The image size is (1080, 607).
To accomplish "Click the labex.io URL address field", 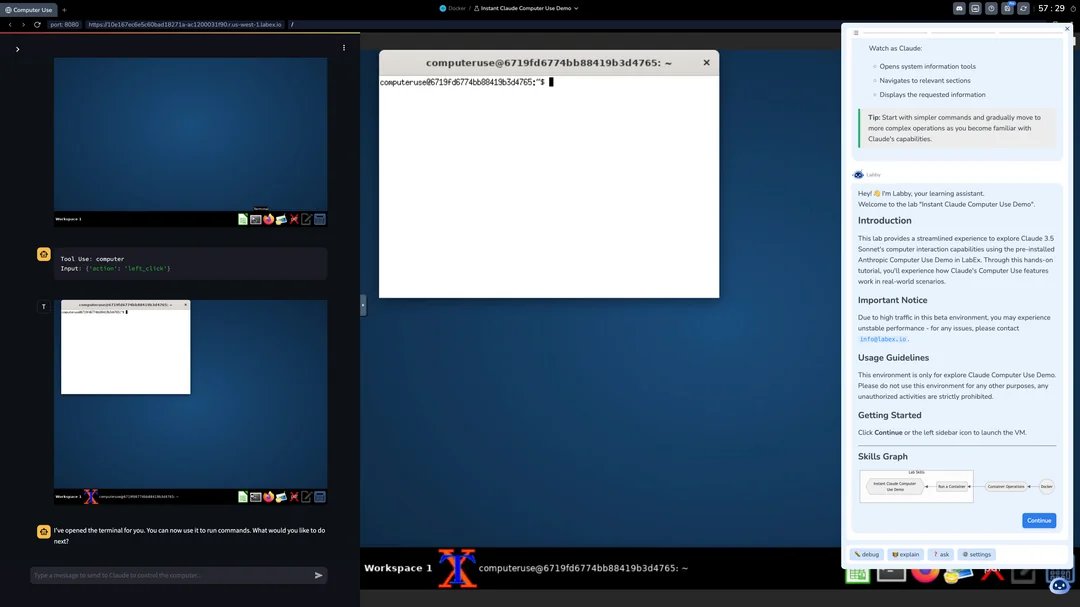I will (x=185, y=24).
